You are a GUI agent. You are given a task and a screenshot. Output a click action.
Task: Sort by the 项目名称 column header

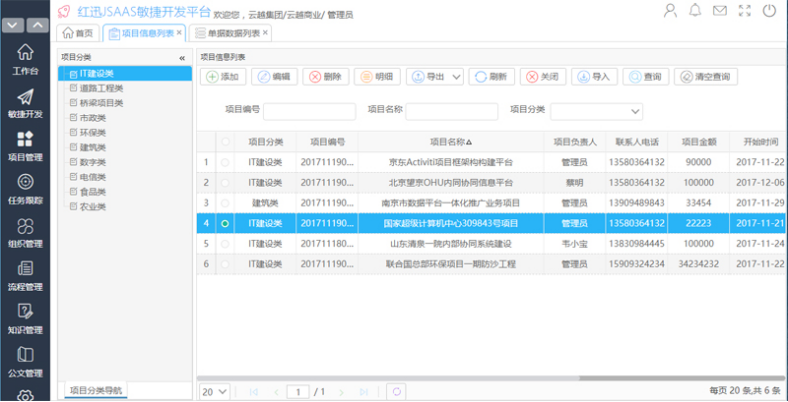tap(451, 142)
